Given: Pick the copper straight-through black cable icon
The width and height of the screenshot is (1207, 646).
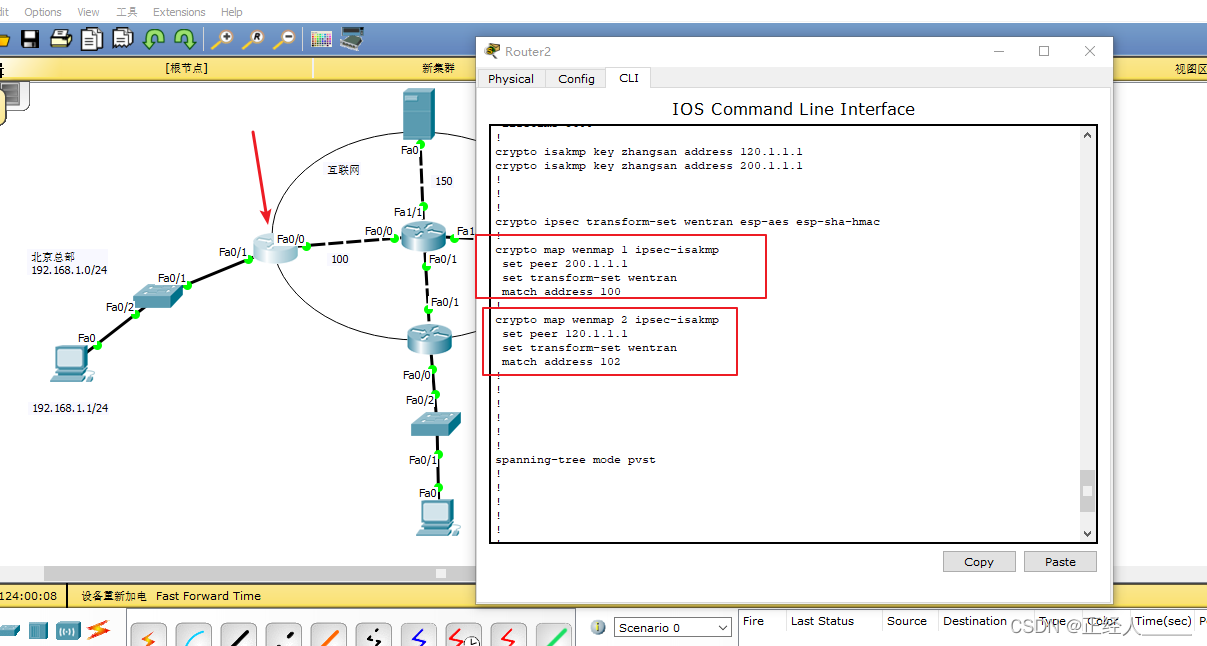Looking at the screenshot, I should 239,635.
